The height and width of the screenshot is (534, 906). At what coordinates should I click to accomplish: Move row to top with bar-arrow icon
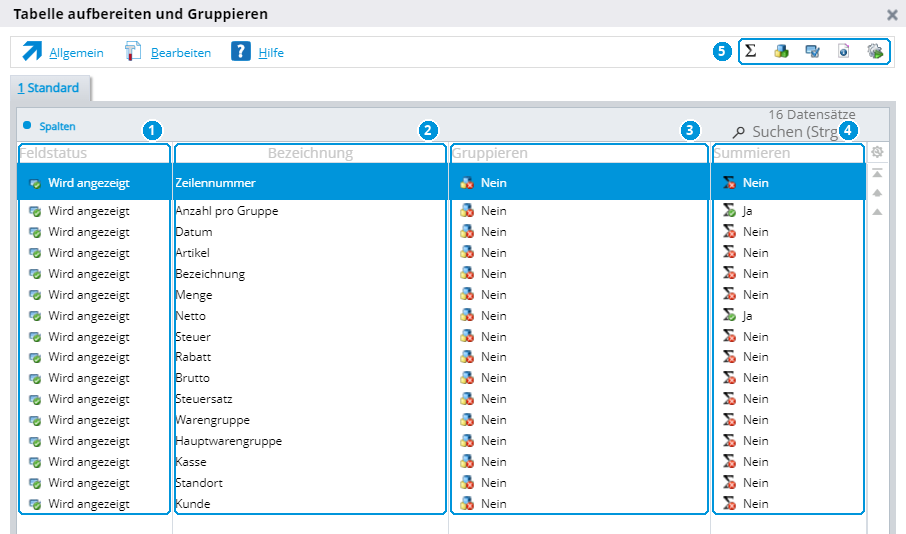tap(877, 173)
